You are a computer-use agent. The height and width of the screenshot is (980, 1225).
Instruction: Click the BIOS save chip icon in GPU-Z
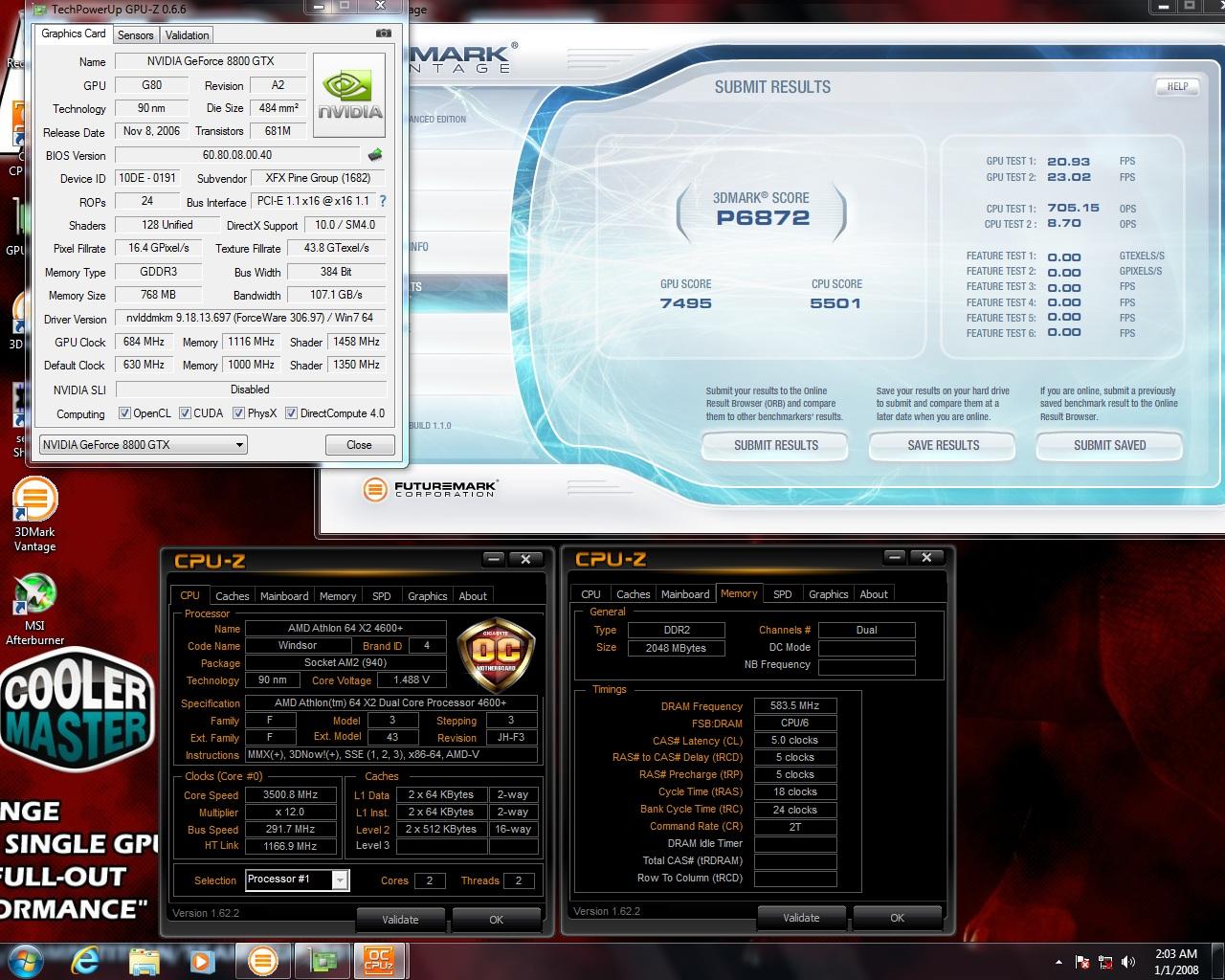tap(375, 154)
